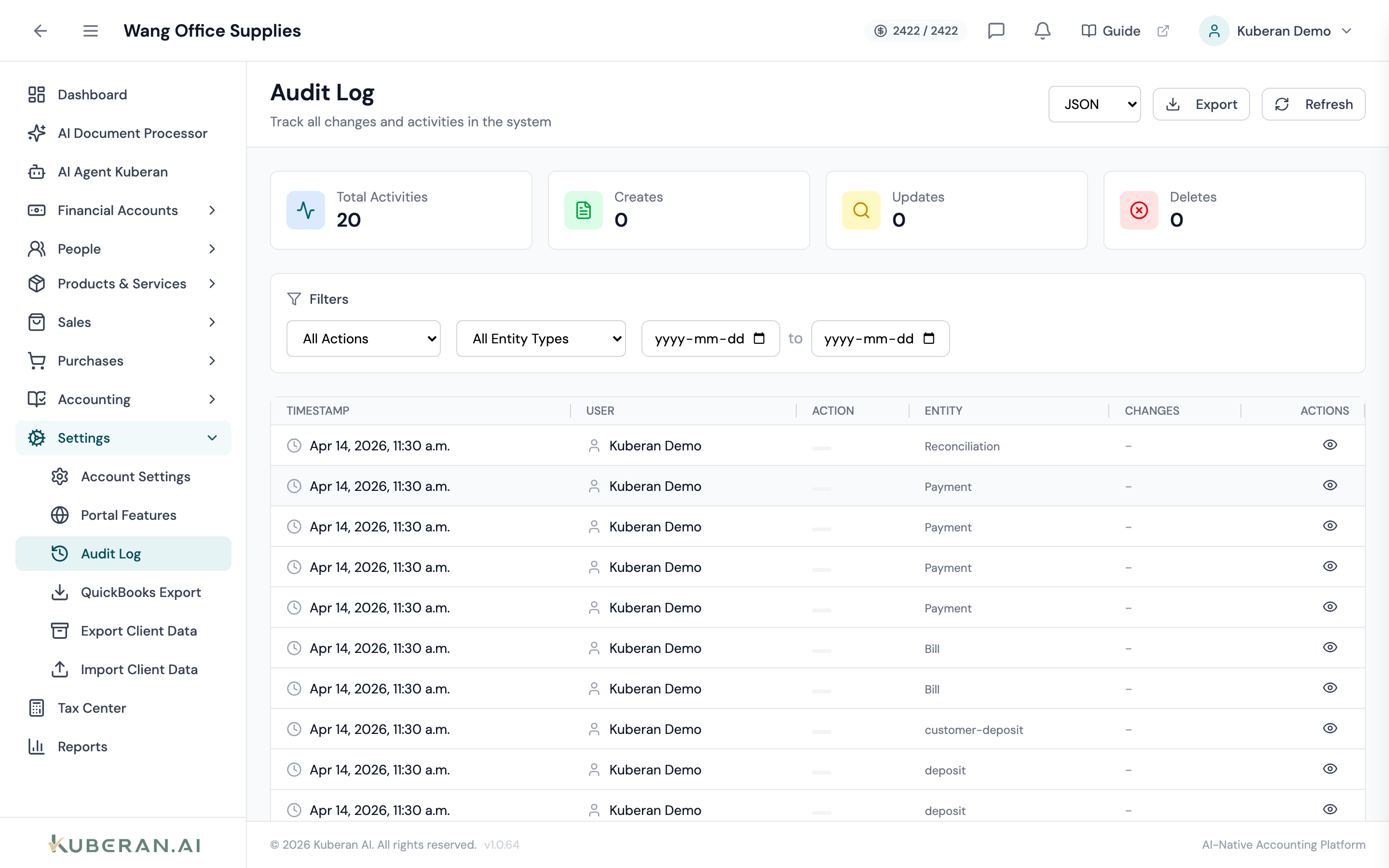Expand the Sales chevron
The width and height of the screenshot is (1389, 868).
point(212,322)
